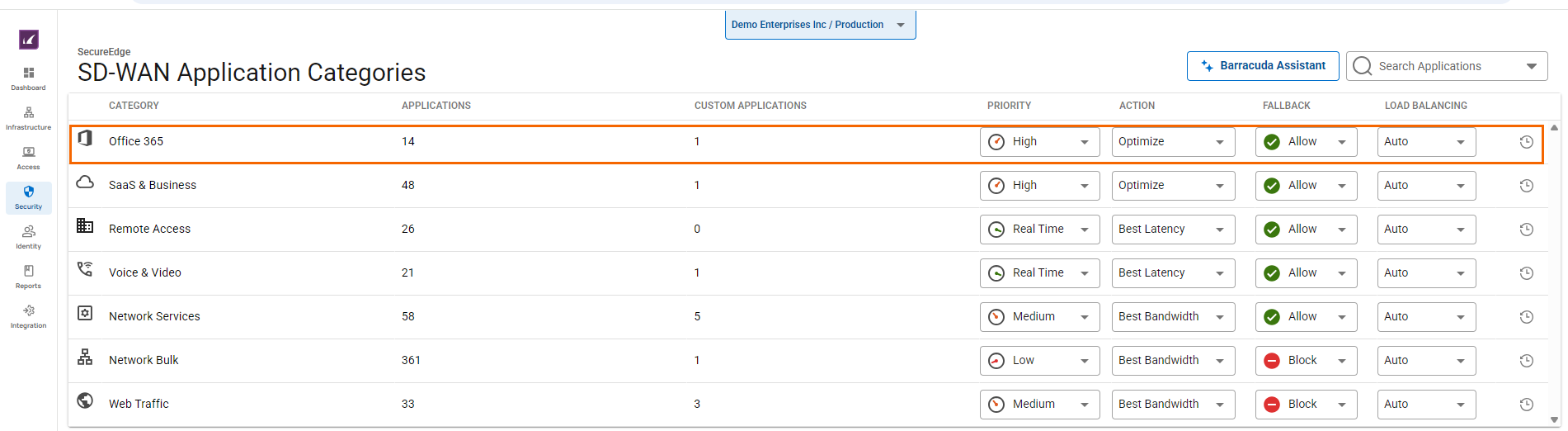Expand Action dropdown for Remote Access
1568x431 pixels.
(x=1172, y=230)
